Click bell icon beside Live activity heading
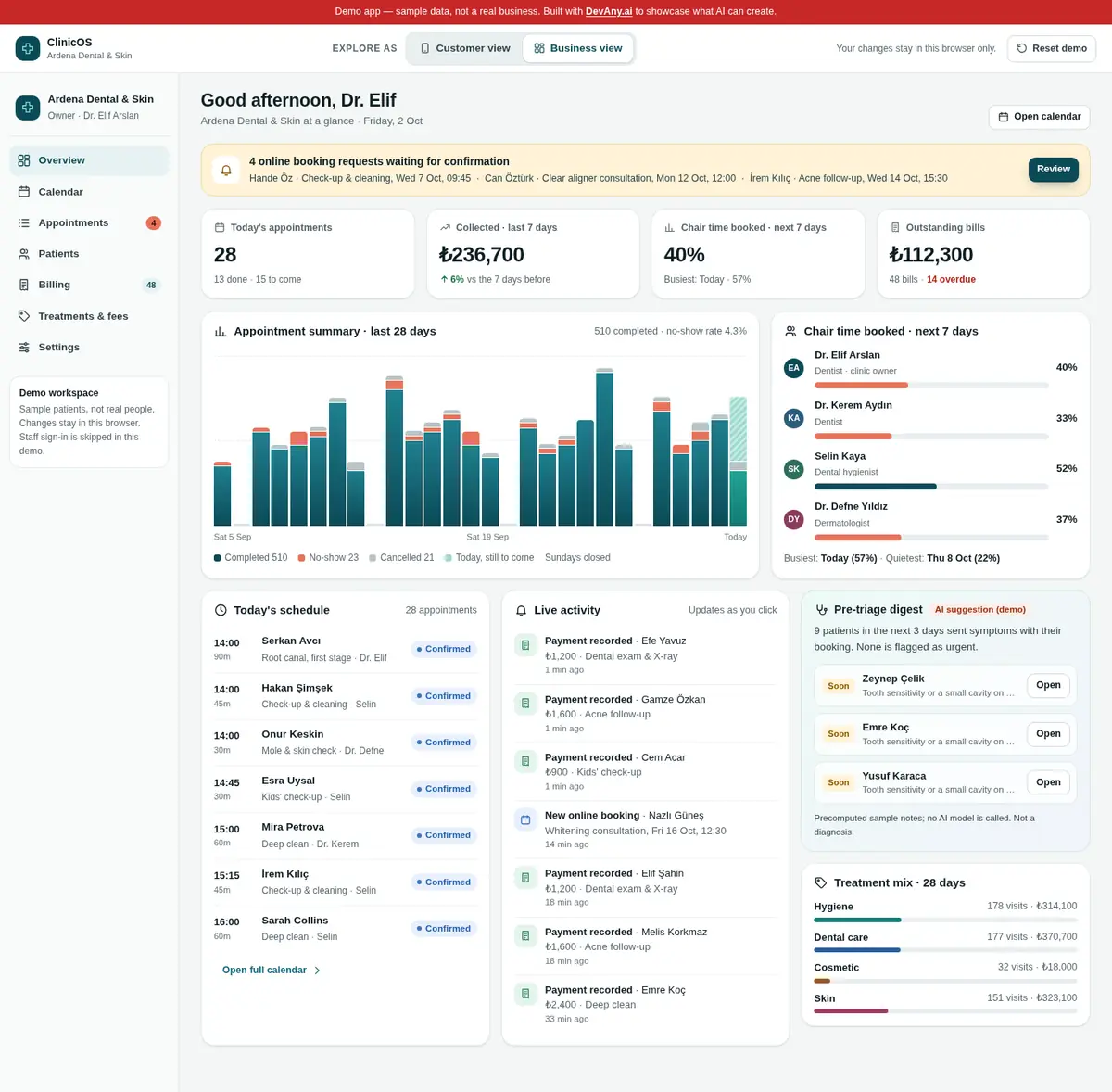Image resolution: width=1112 pixels, height=1092 pixels. pyautogui.click(x=521, y=610)
